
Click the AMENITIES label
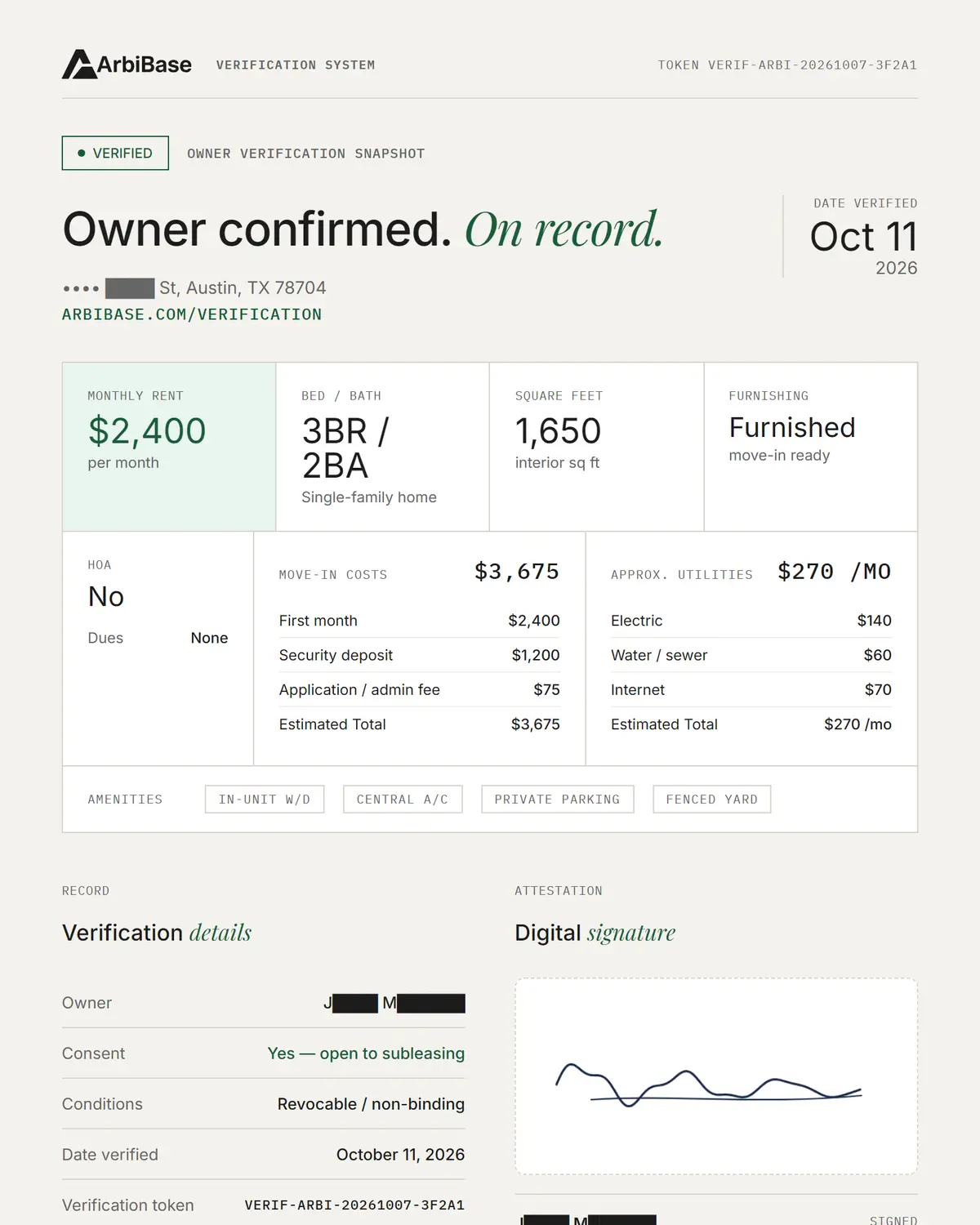125,800
